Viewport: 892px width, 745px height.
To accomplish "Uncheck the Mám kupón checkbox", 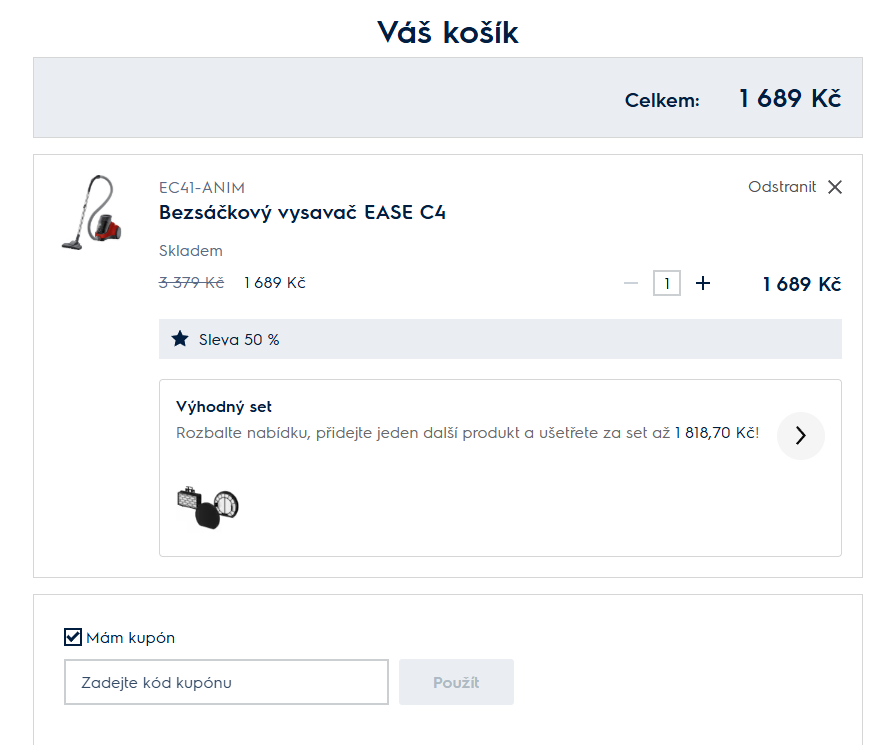I will pyautogui.click(x=73, y=637).
